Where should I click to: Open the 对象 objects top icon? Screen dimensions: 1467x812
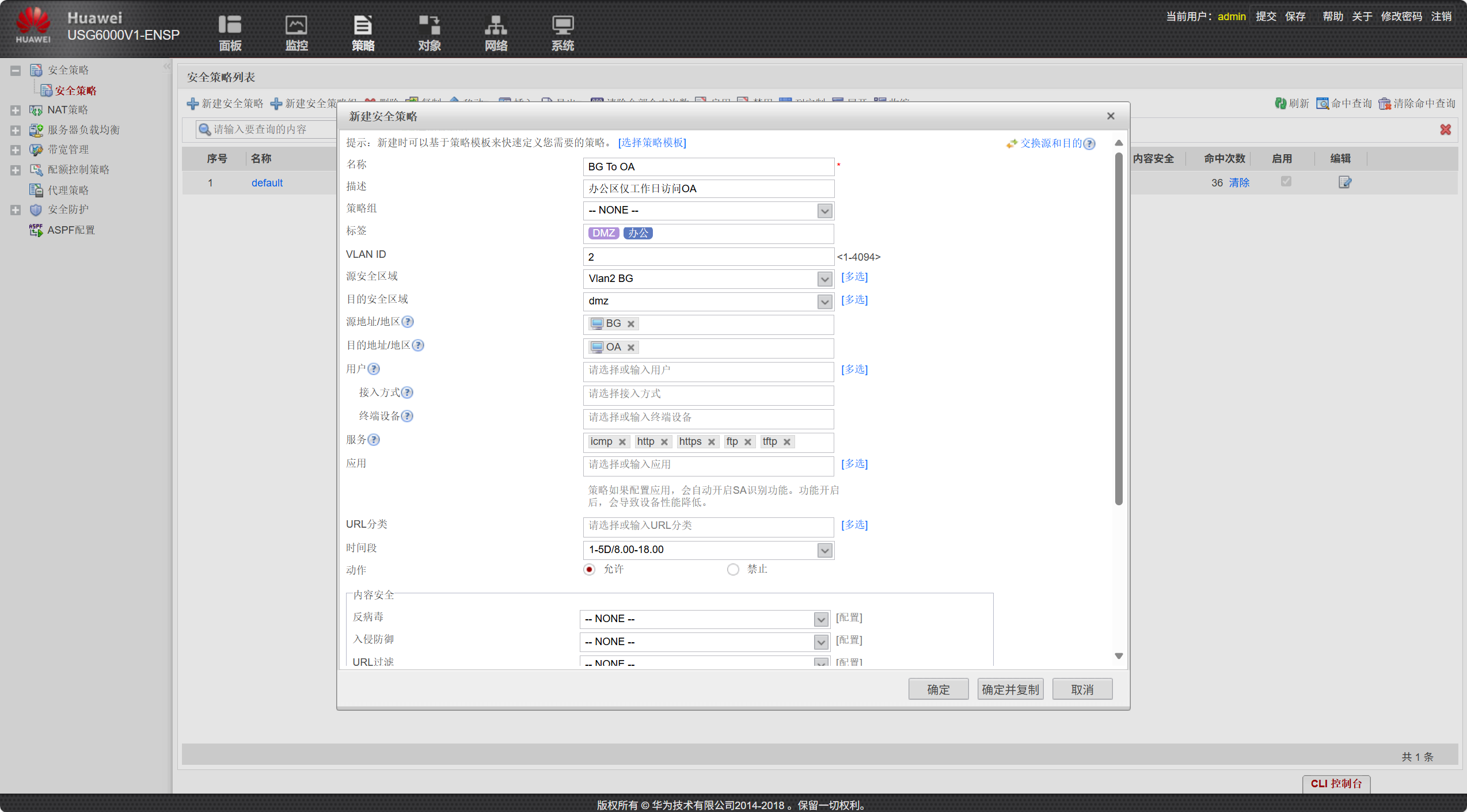(x=430, y=32)
